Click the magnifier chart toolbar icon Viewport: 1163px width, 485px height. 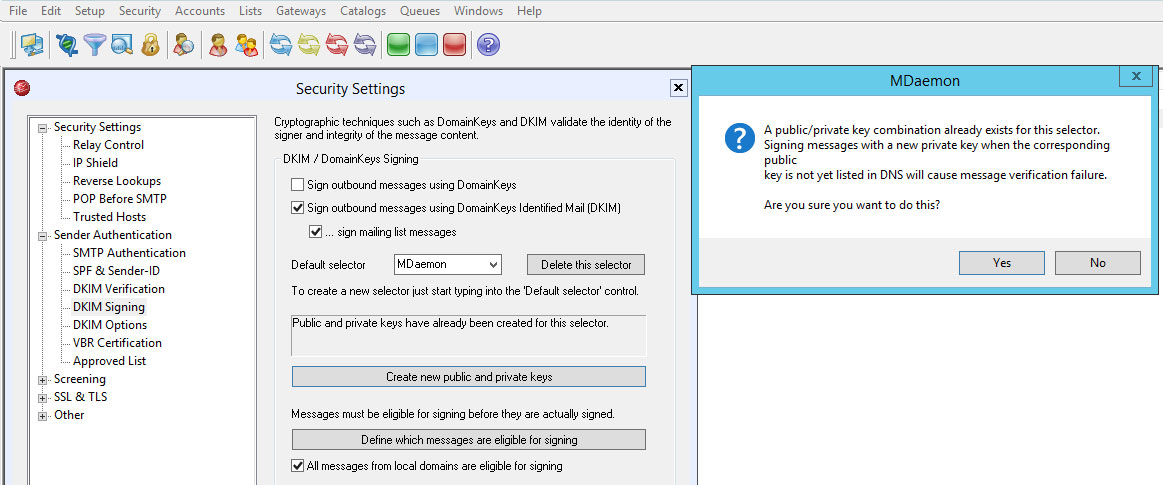coord(122,45)
